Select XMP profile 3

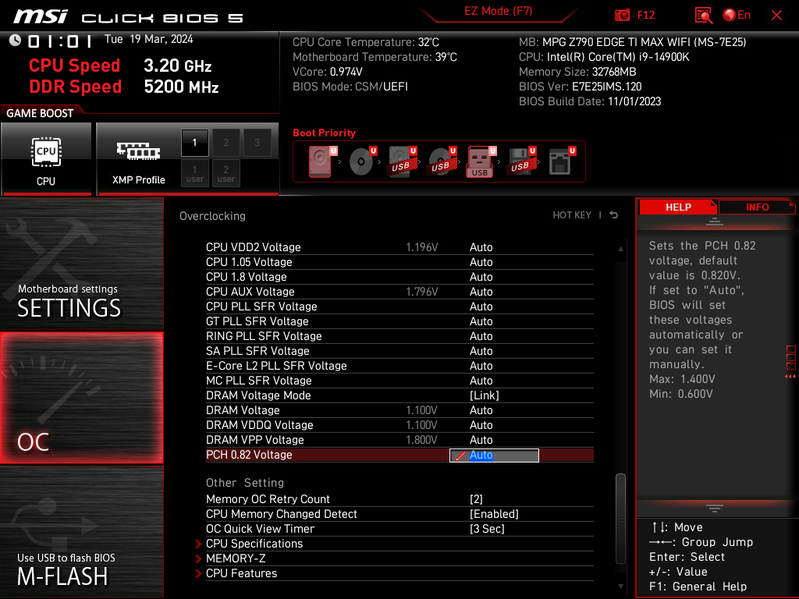257,143
